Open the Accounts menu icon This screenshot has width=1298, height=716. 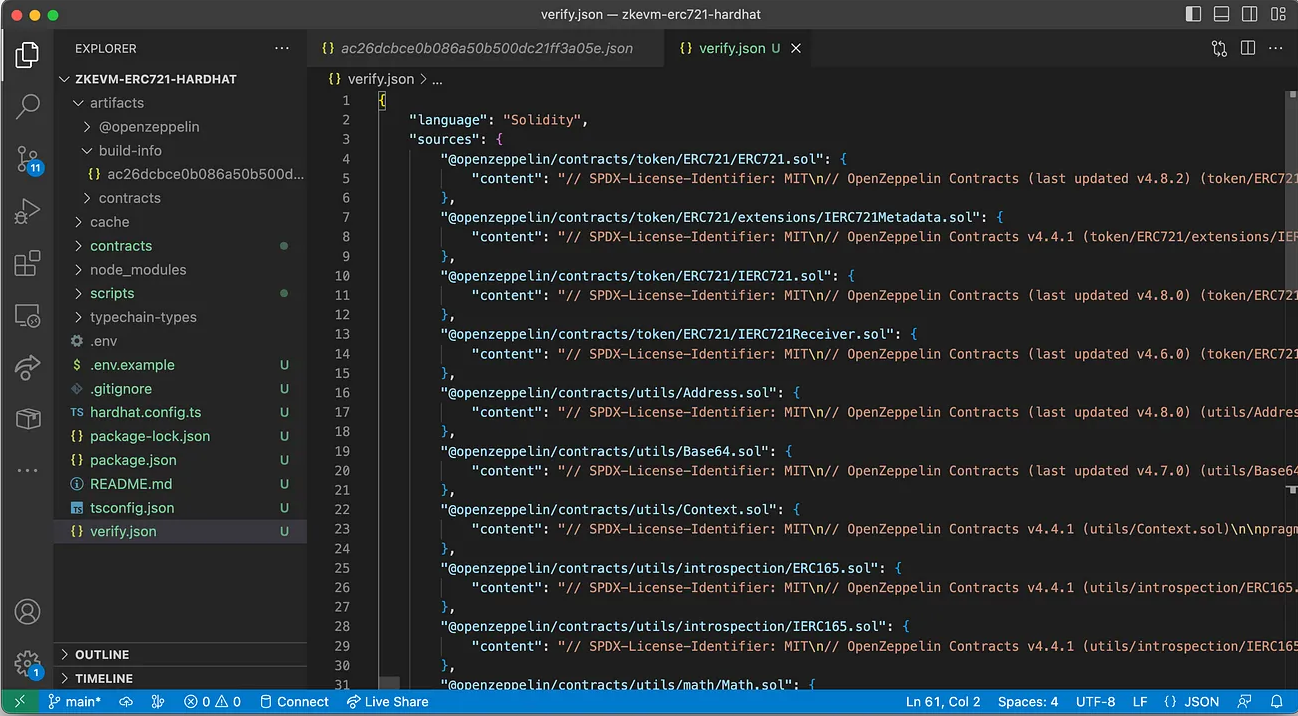[28, 611]
